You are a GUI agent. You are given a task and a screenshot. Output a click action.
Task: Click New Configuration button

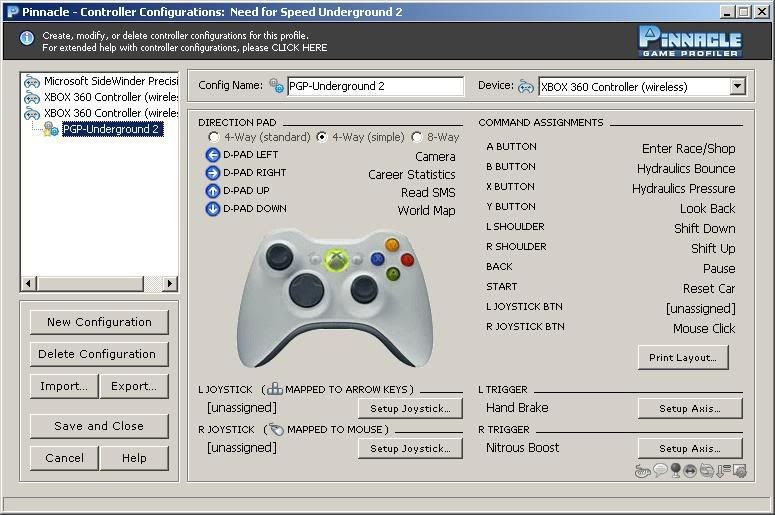click(99, 322)
